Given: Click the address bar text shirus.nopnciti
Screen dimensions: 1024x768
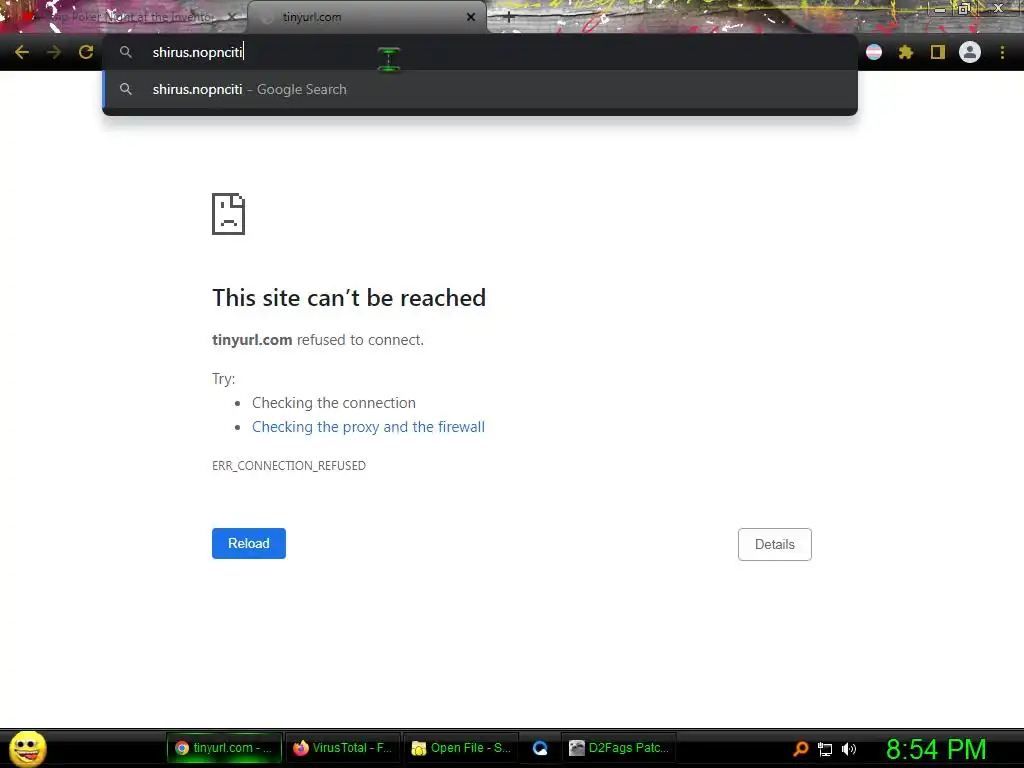Looking at the screenshot, I should 197,52.
